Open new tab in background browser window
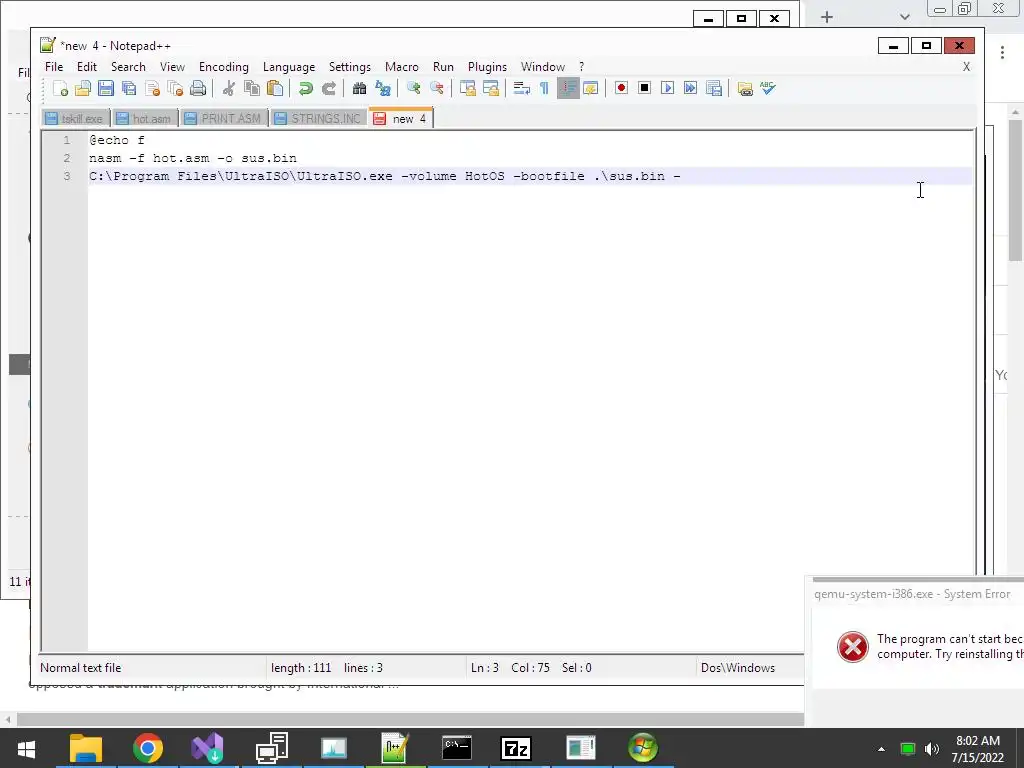The width and height of the screenshot is (1024, 768). (827, 17)
